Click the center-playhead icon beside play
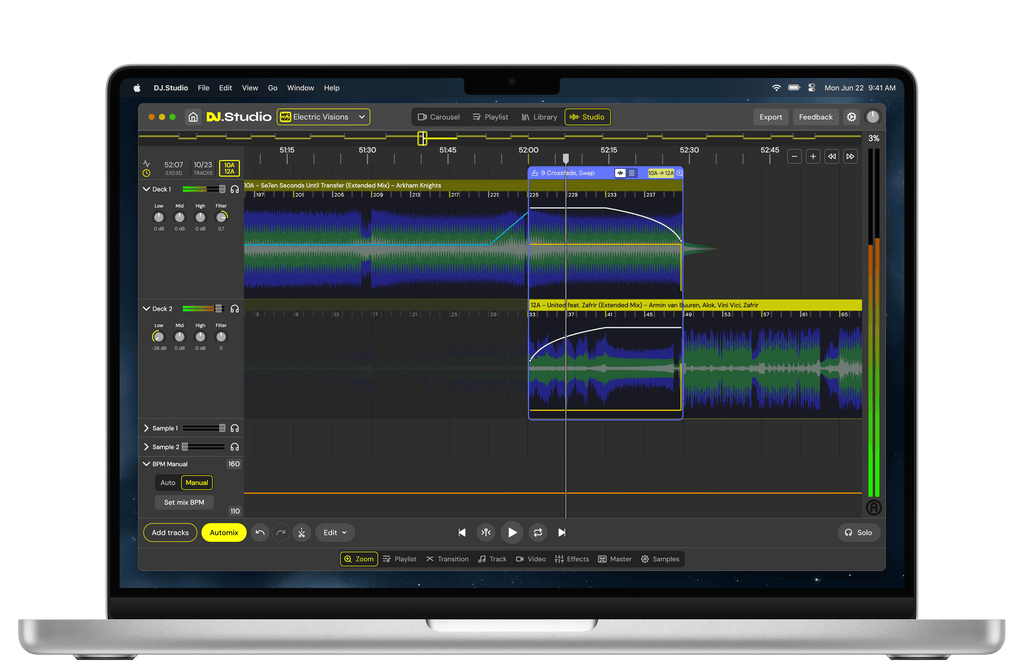This screenshot has height=666, width=1024. tap(486, 533)
